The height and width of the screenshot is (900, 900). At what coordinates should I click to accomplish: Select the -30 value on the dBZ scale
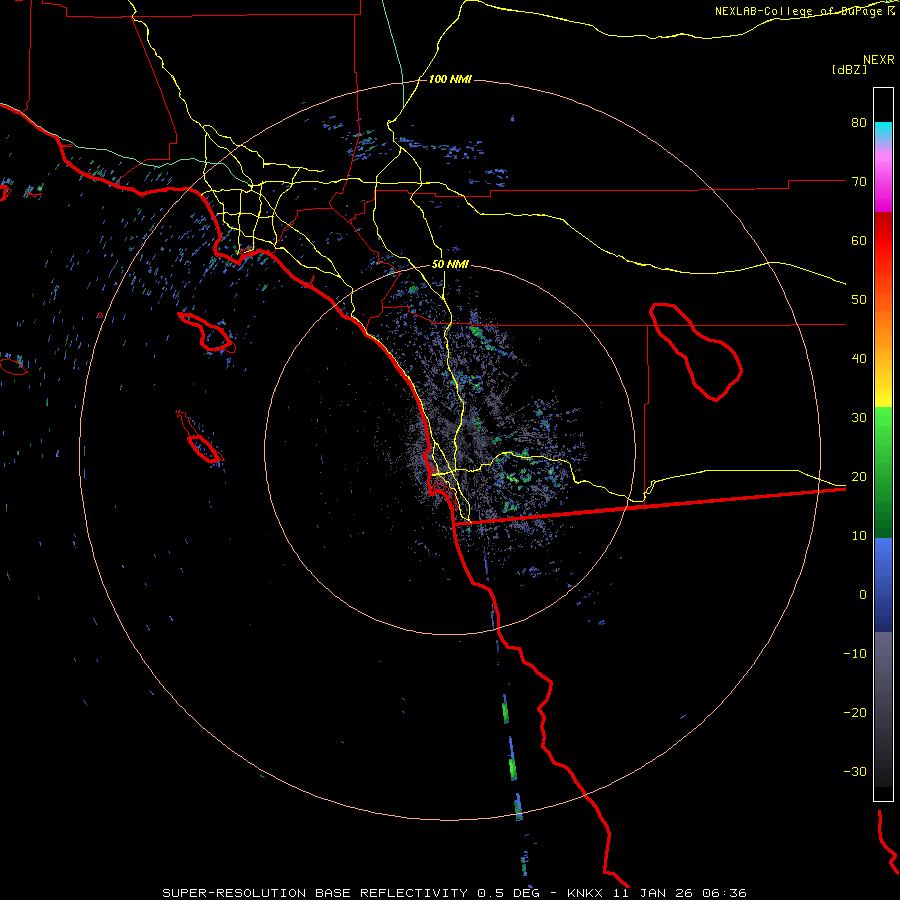(x=855, y=771)
